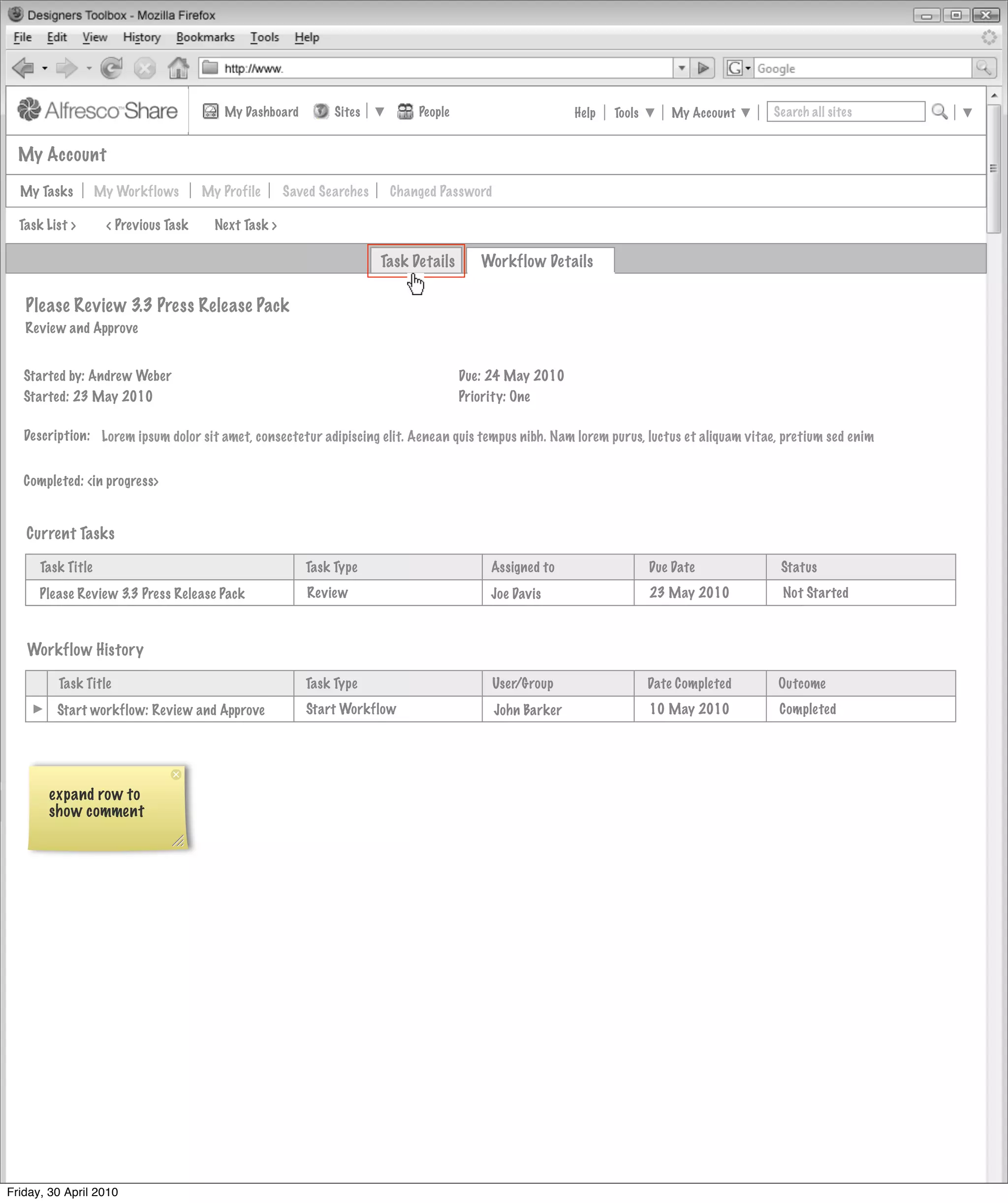Expand the My Account dropdown menu

745,112
